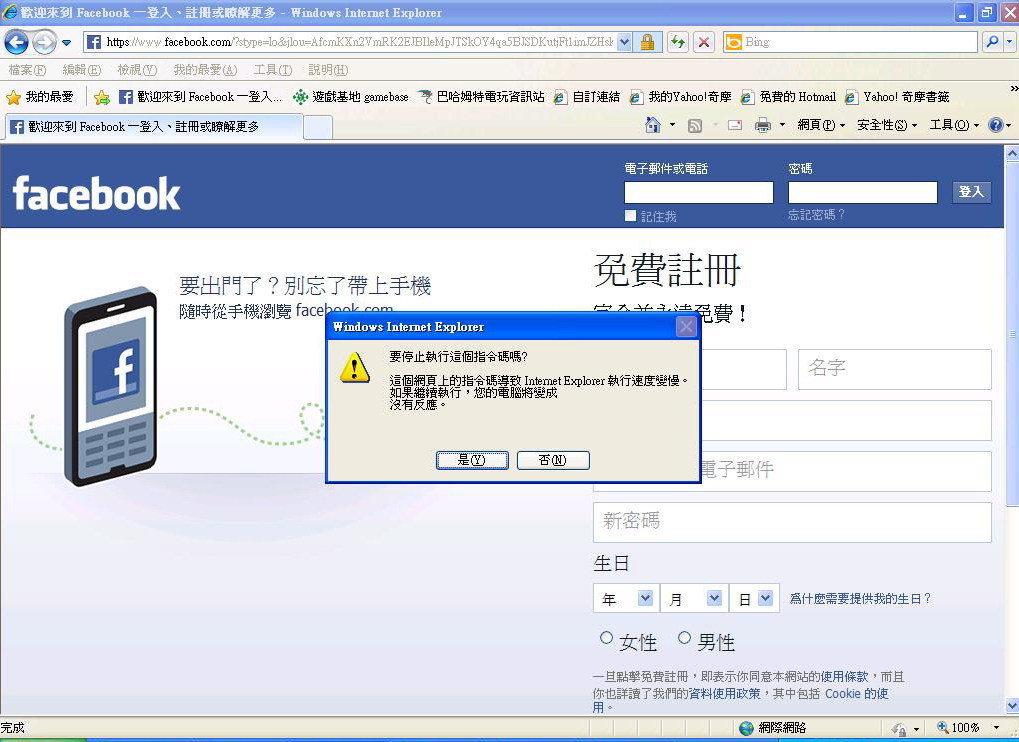Open the search provider options arrow
Viewport: 1019px width, 742px height.
(x=1009, y=42)
